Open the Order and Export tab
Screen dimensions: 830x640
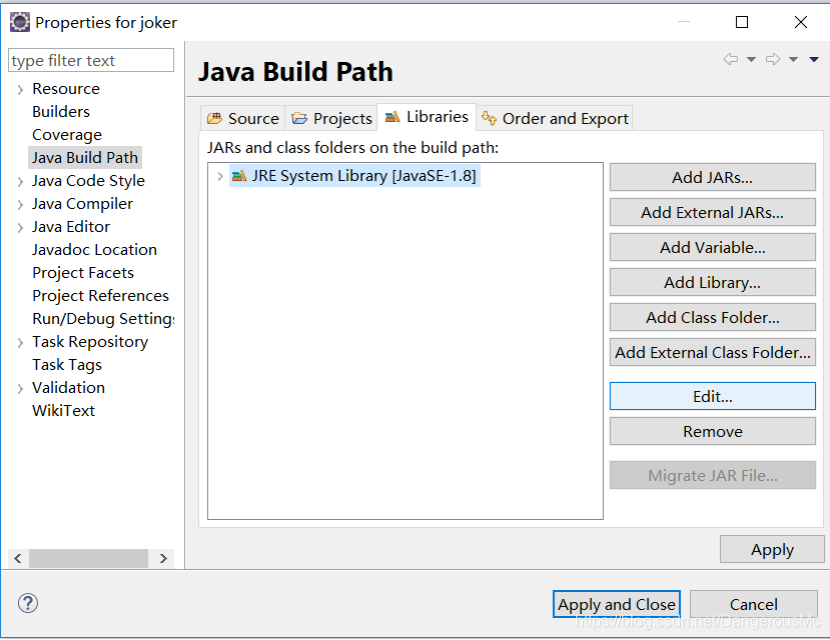point(555,118)
